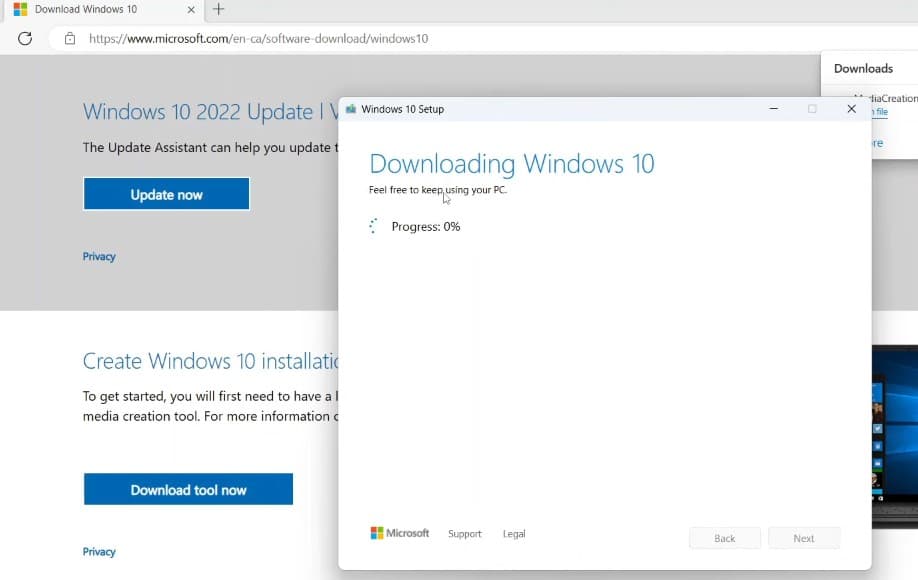Click Privacy link under Update now
918x580 pixels.
click(x=99, y=257)
